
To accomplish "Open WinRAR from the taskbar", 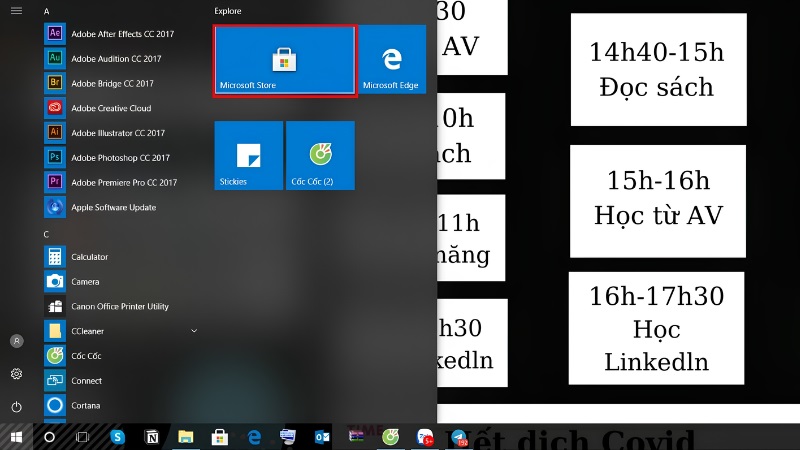I will pyautogui.click(x=356, y=436).
